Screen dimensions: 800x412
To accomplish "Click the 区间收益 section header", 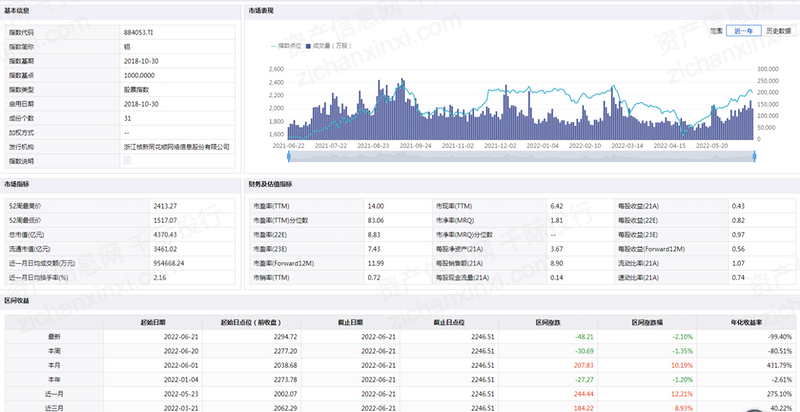I will 17,300.
